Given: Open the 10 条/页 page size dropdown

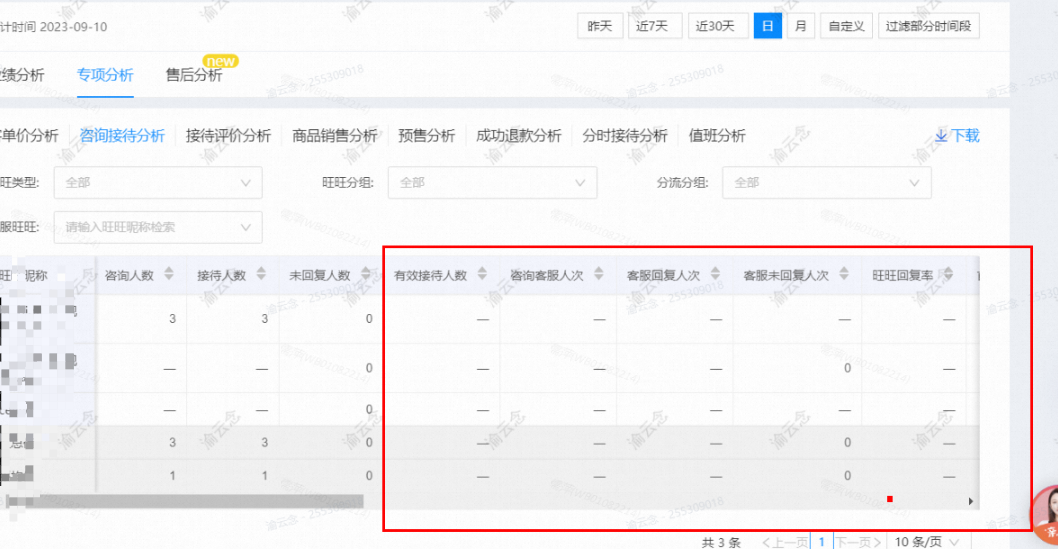Looking at the screenshot, I should click(x=927, y=542).
